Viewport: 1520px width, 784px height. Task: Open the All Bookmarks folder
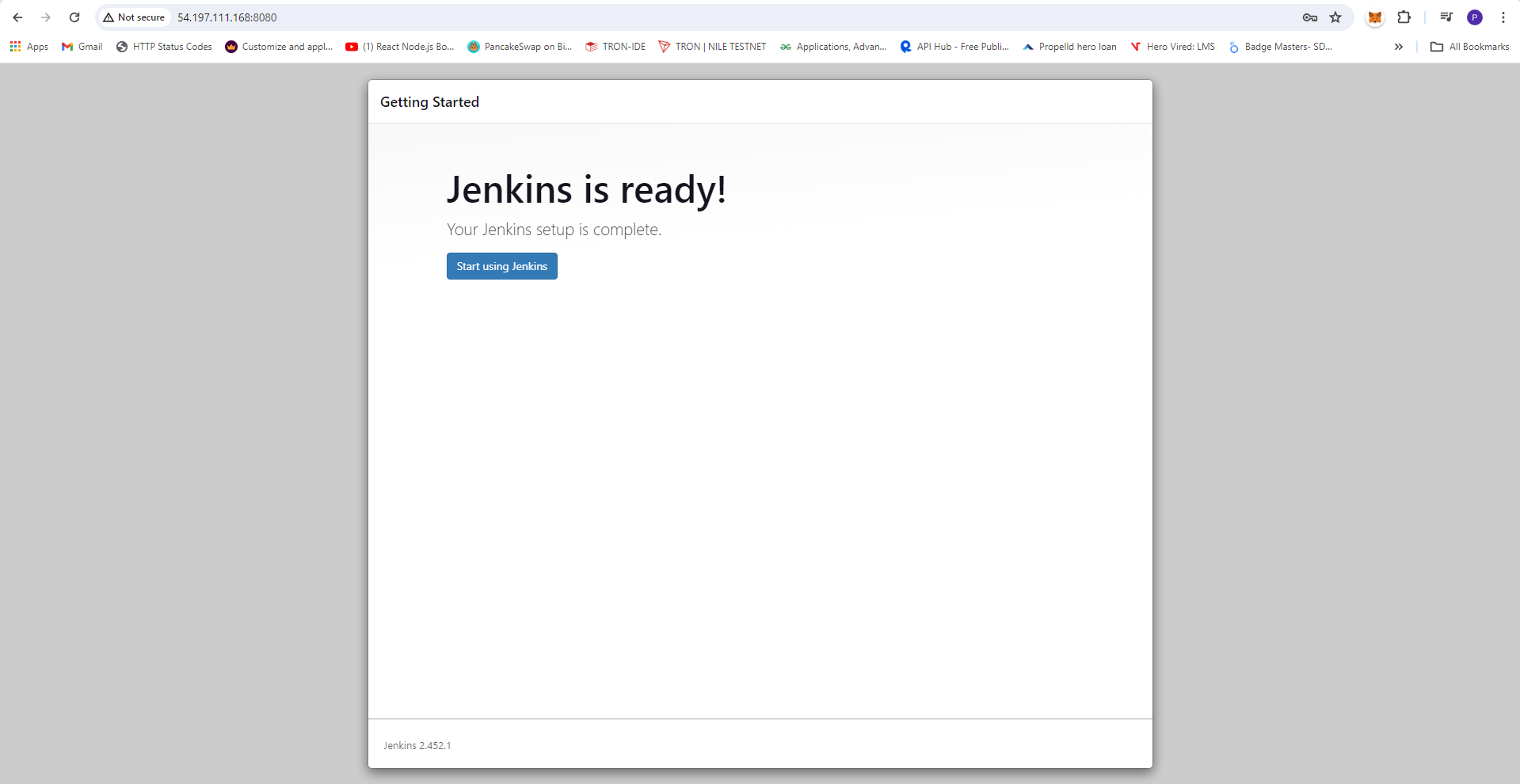(x=1469, y=47)
